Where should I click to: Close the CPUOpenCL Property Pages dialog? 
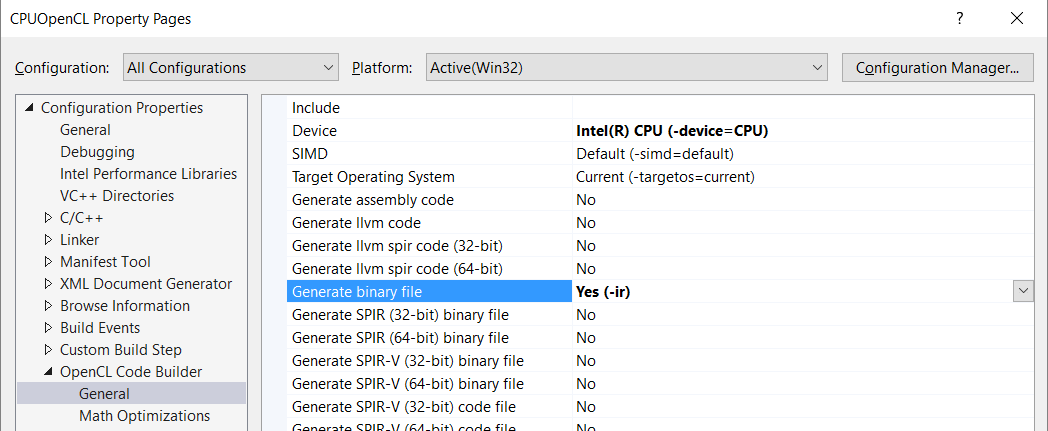coord(1017,18)
